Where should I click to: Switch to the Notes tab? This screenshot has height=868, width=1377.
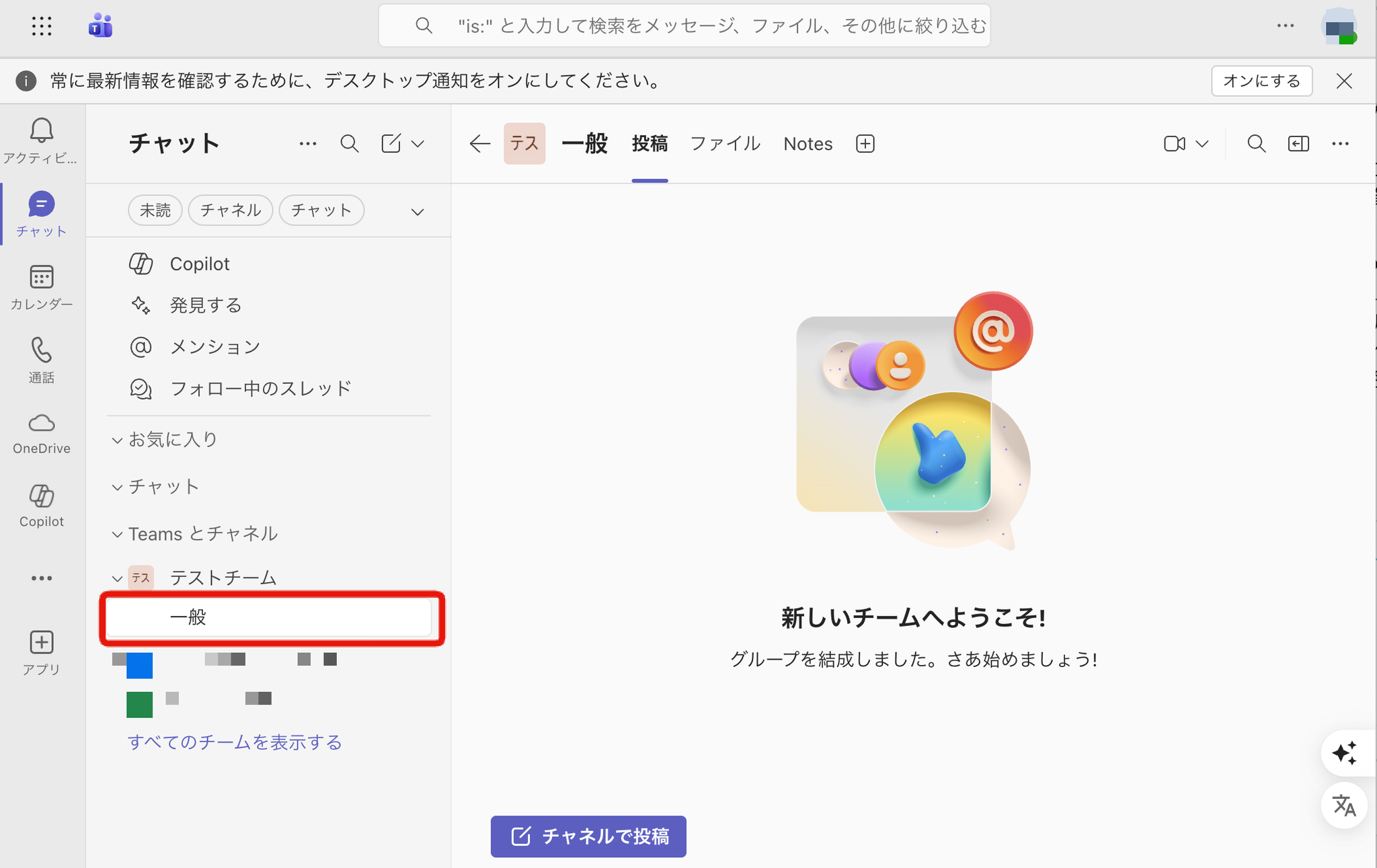coord(808,144)
